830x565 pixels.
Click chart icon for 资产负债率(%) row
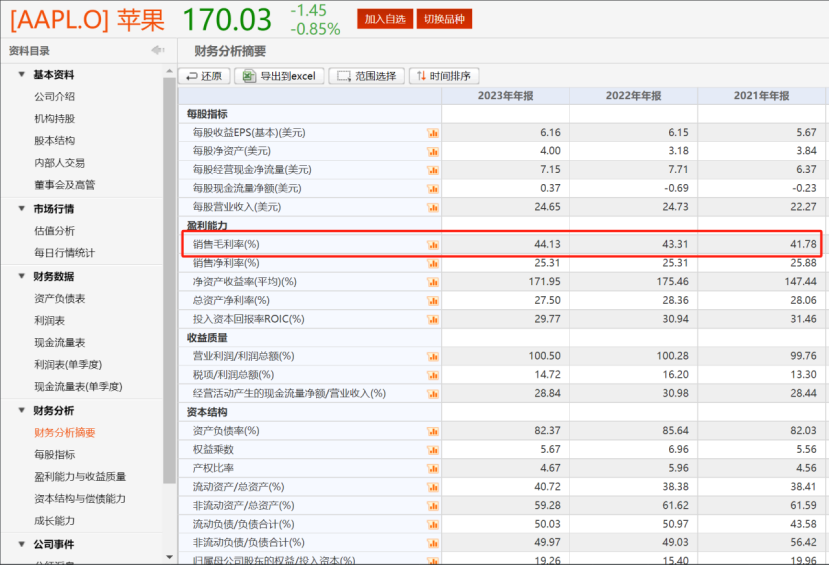433,431
